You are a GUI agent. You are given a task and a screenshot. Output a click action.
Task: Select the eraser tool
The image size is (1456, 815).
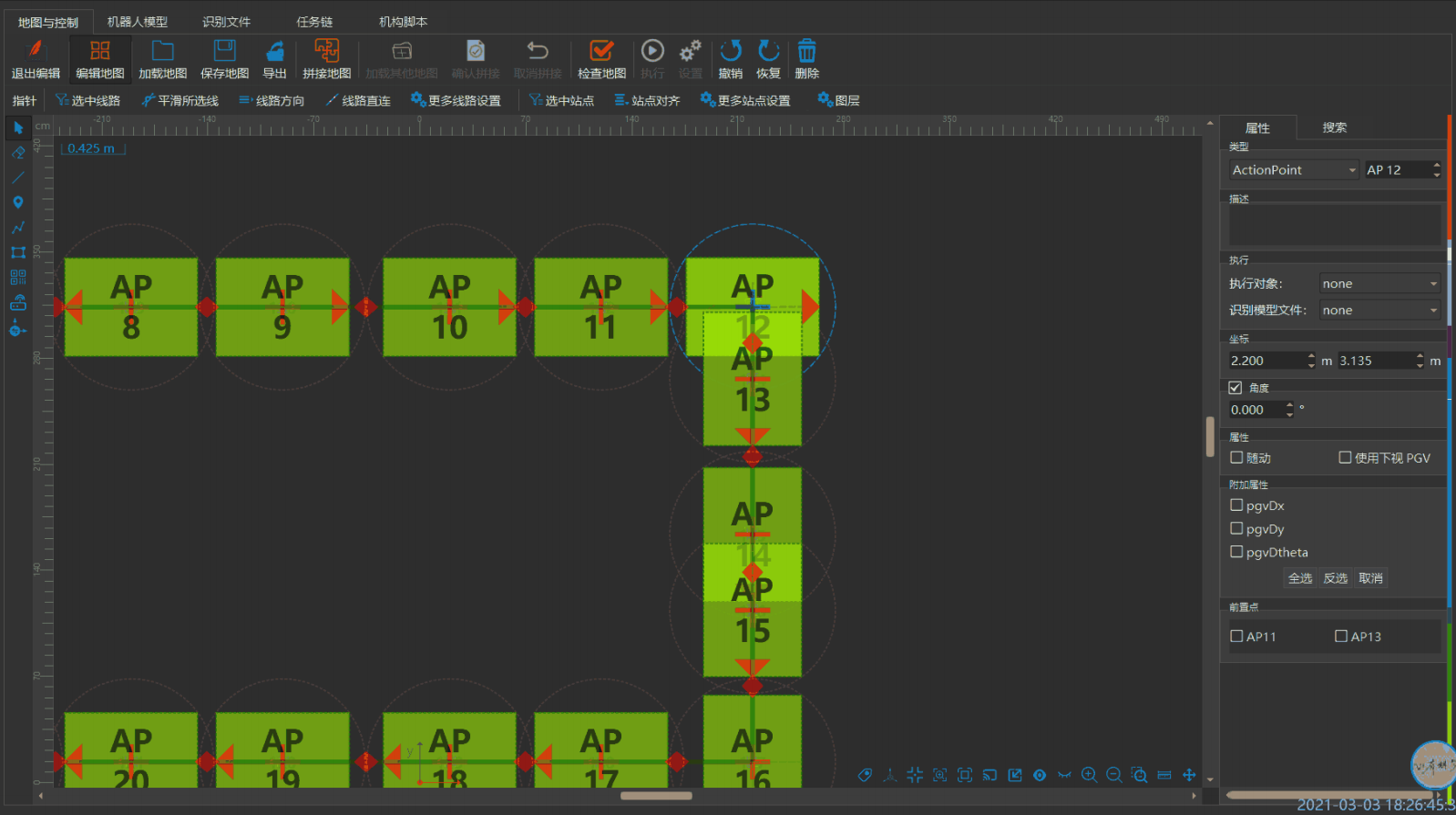coord(18,153)
